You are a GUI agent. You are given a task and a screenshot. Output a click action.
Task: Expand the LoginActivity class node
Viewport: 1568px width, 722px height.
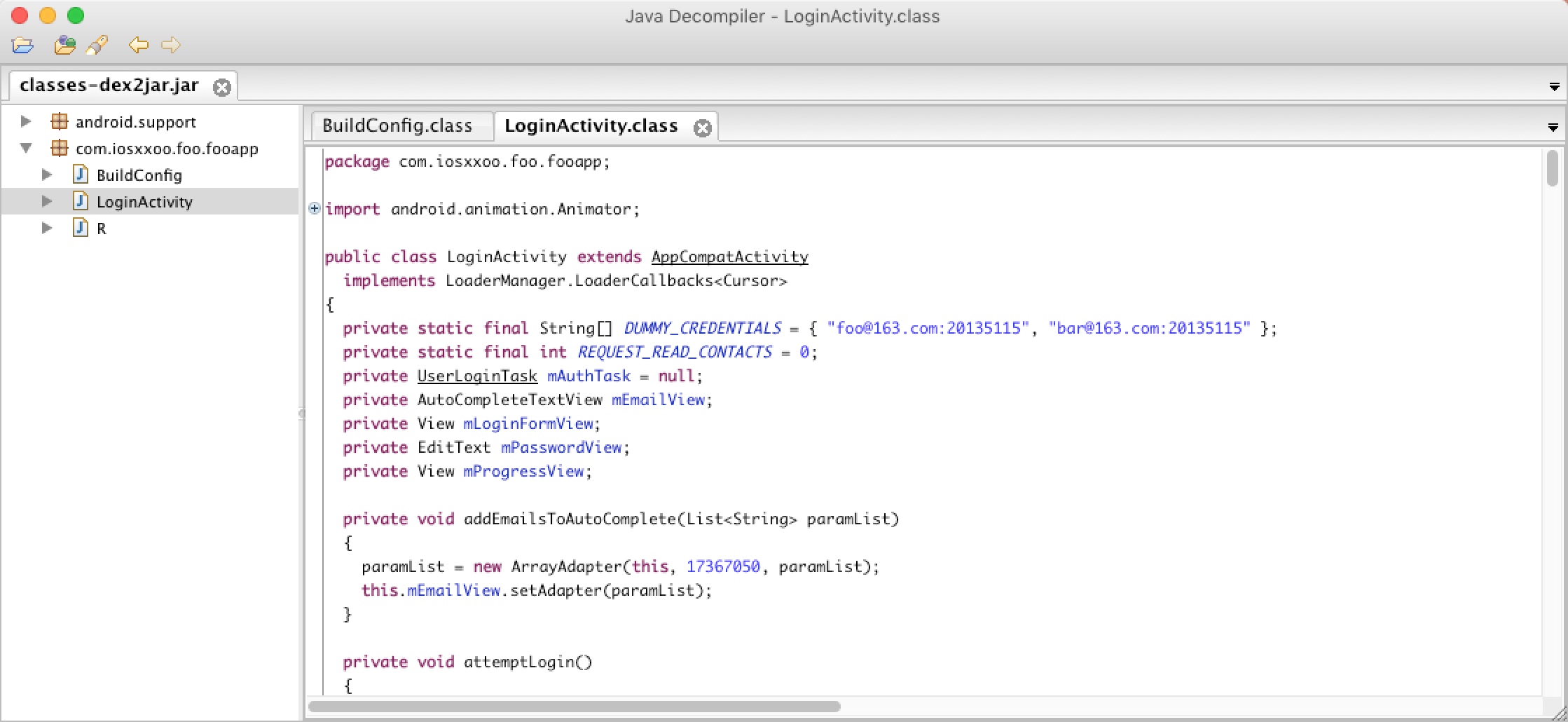click(46, 201)
